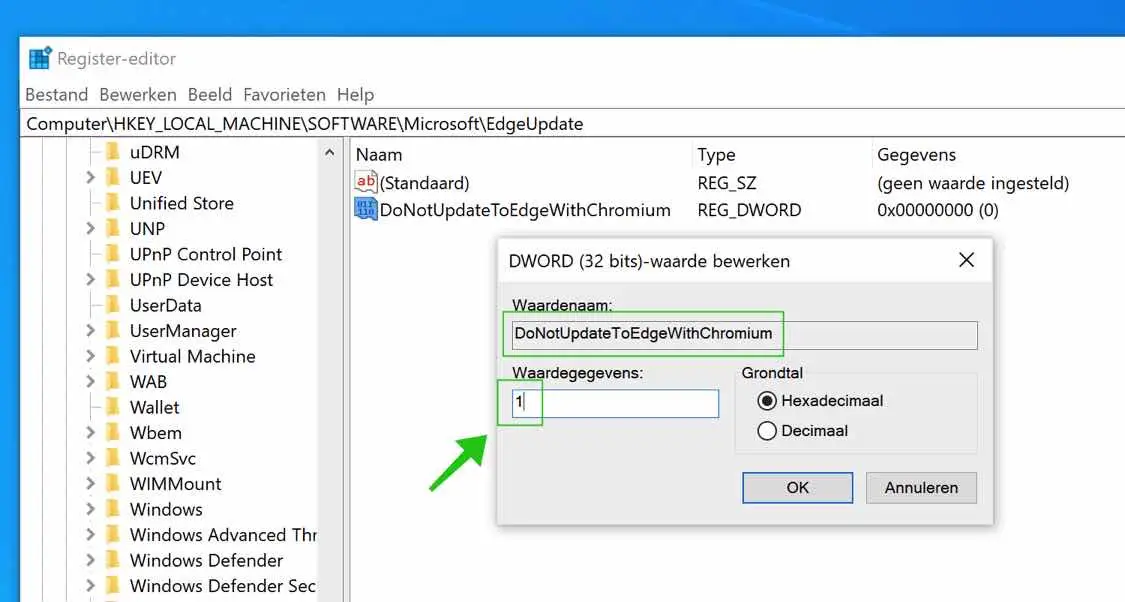
Task: Click Annuleren to cancel the dialog
Action: (921, 487)
